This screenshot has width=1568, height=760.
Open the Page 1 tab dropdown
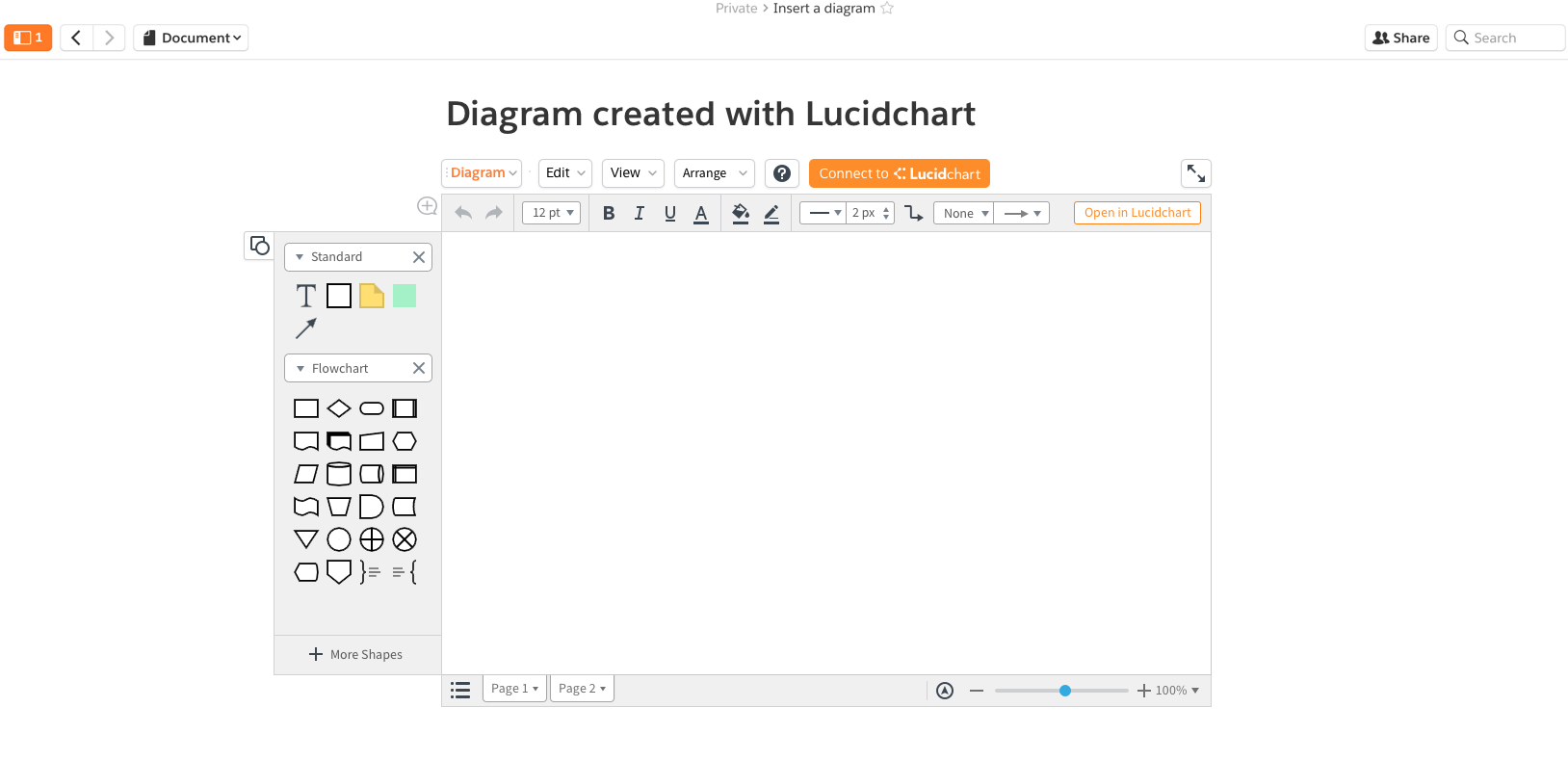[536, 689]
